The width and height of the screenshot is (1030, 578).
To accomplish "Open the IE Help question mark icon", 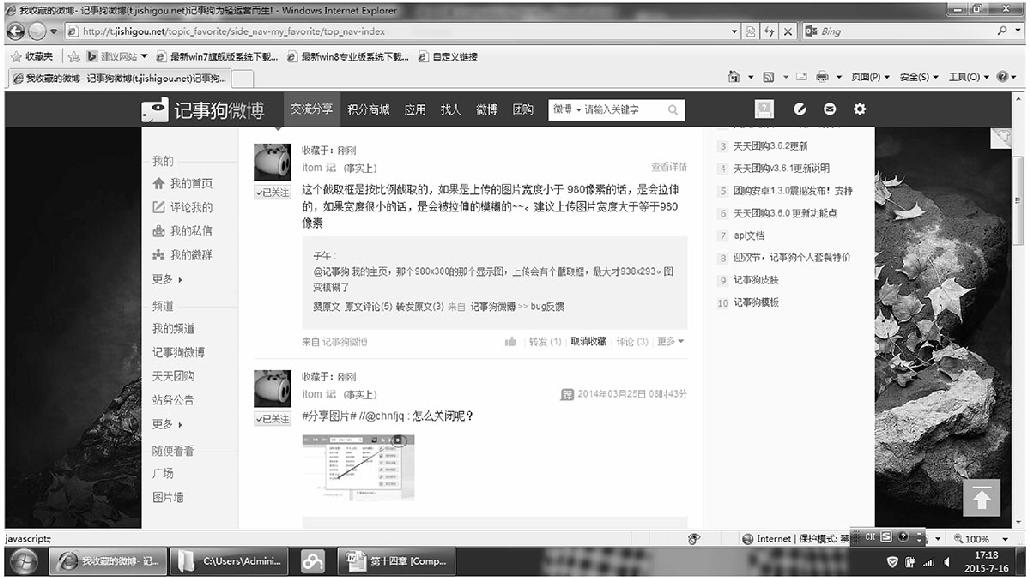I will click(1002, 77).
